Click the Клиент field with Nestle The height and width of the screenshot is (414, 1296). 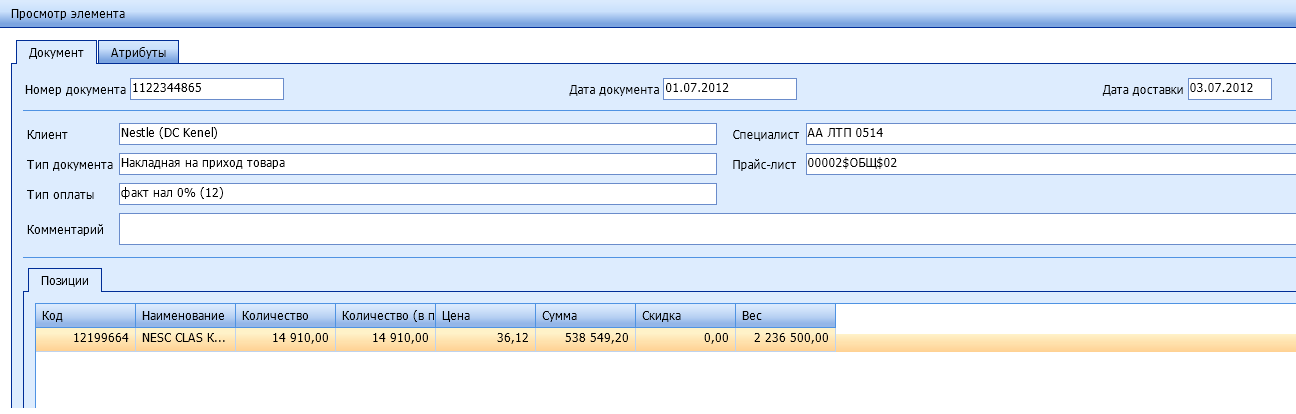pyautogui.click(x=417, y=134)
